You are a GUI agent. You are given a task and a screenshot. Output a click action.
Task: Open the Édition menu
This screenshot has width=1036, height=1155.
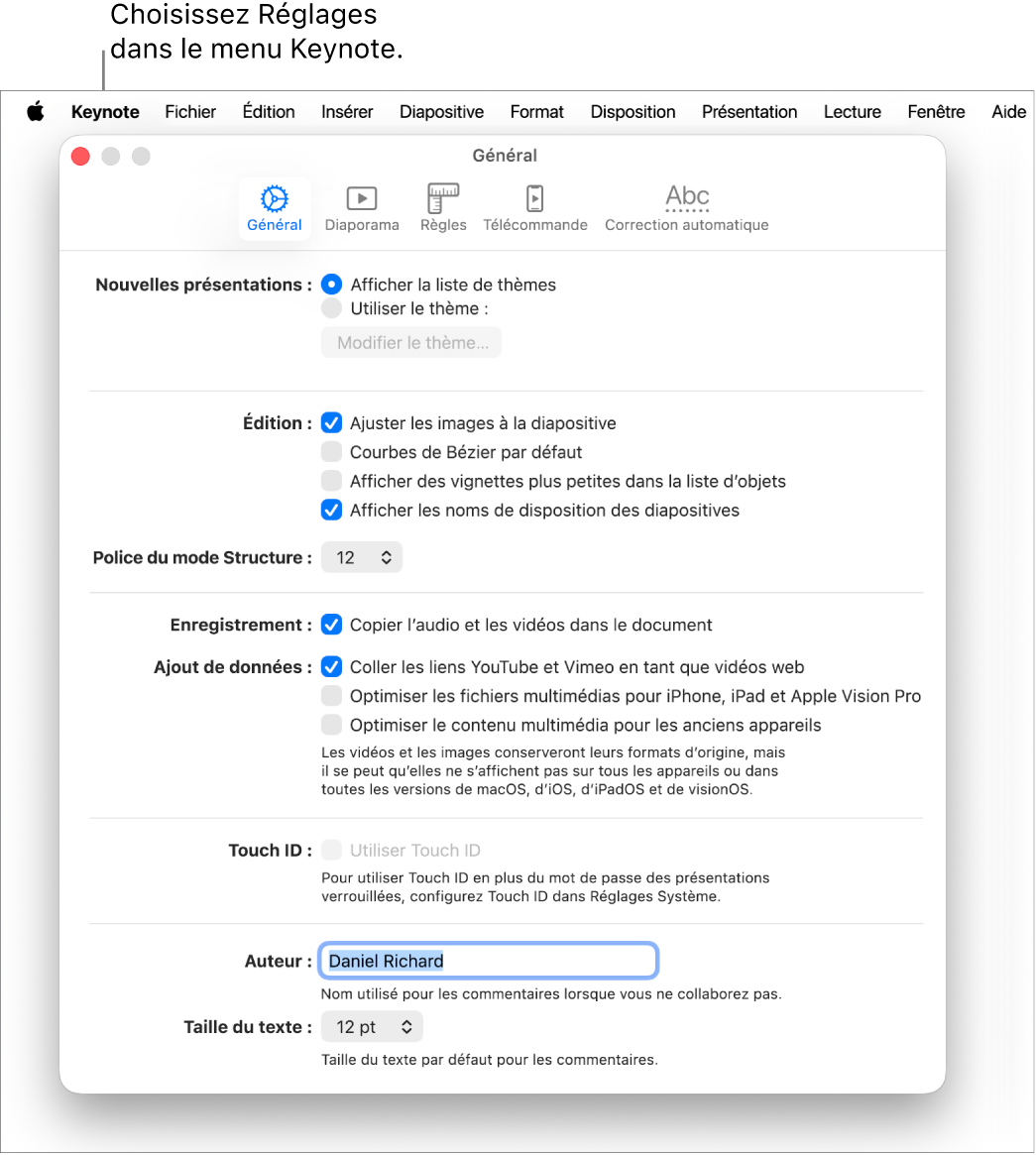coord(269,112)
